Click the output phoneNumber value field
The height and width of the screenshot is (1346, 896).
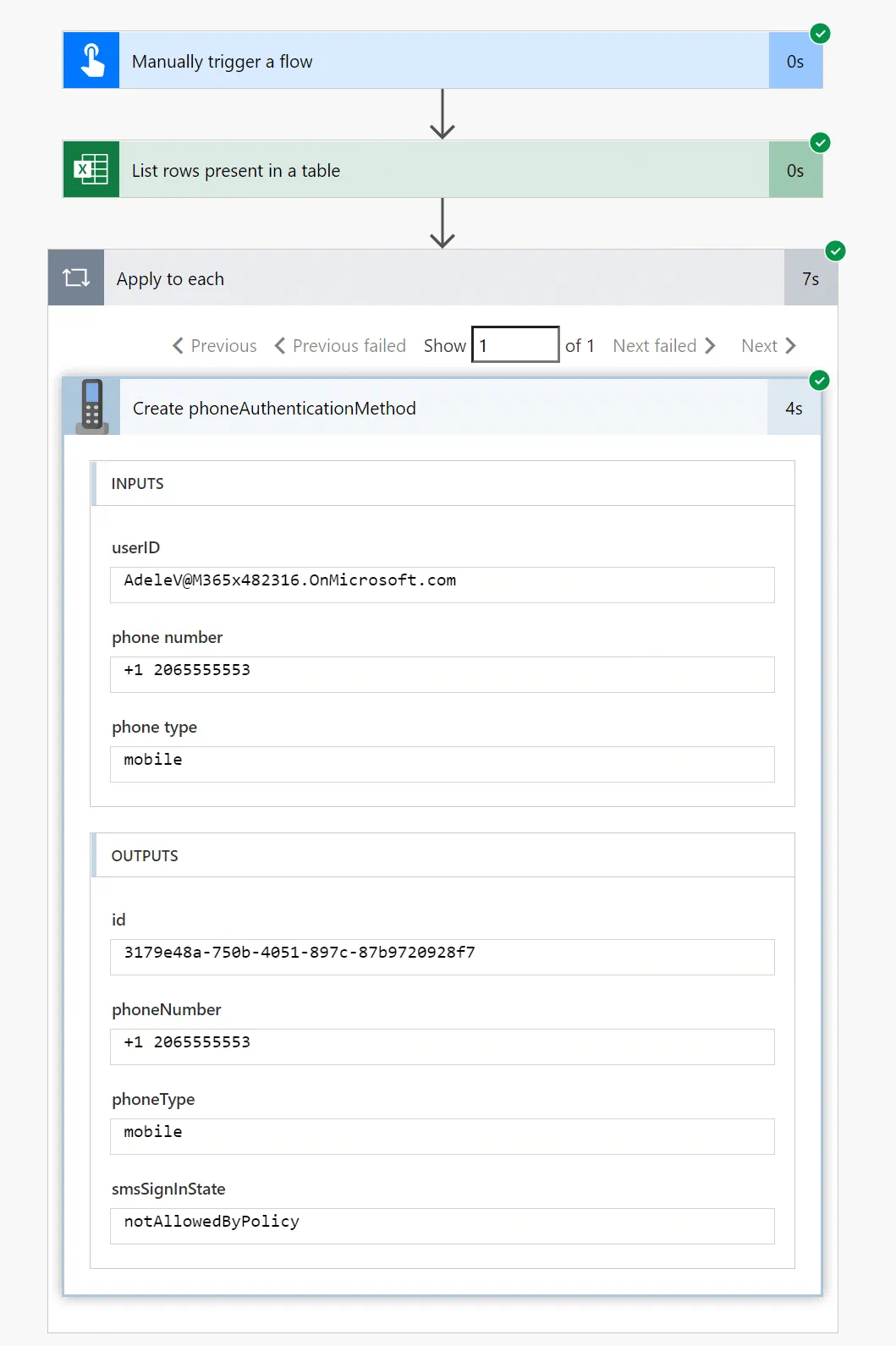tap(443, 1047)
